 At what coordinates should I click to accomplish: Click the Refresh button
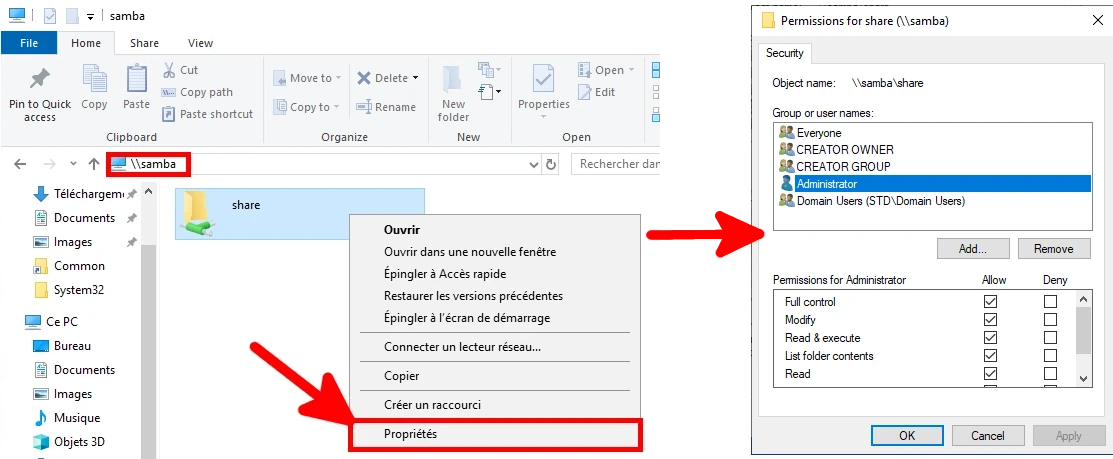pos(551,165)
